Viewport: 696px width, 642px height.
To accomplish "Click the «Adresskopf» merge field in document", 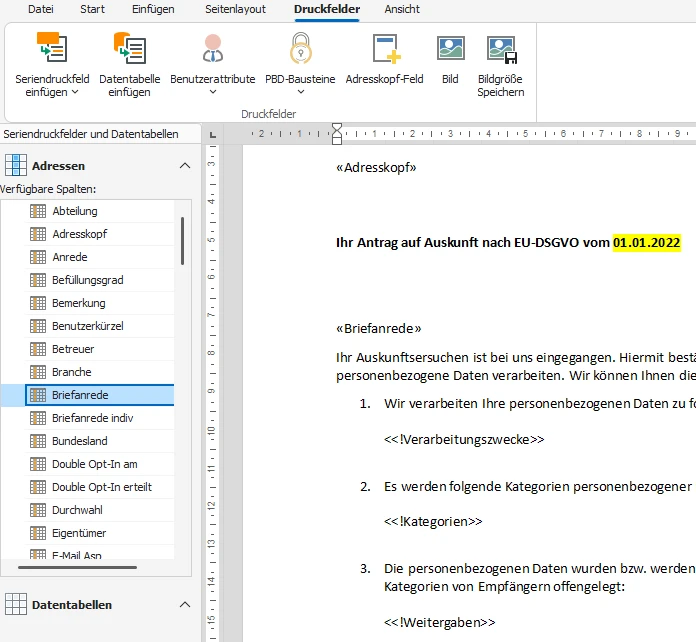I will point(376,167).
